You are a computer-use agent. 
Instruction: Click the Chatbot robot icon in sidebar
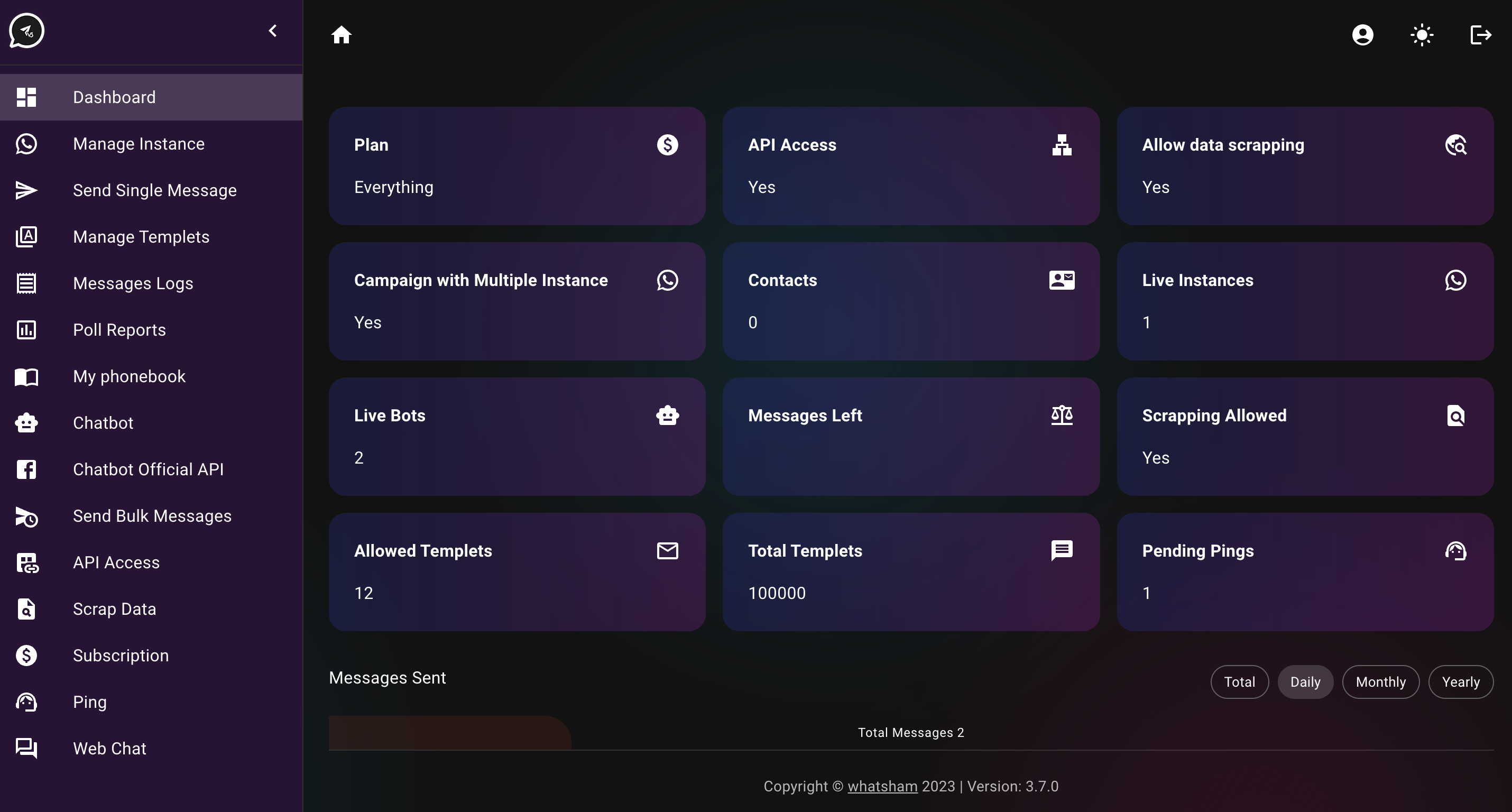point(26,423)
